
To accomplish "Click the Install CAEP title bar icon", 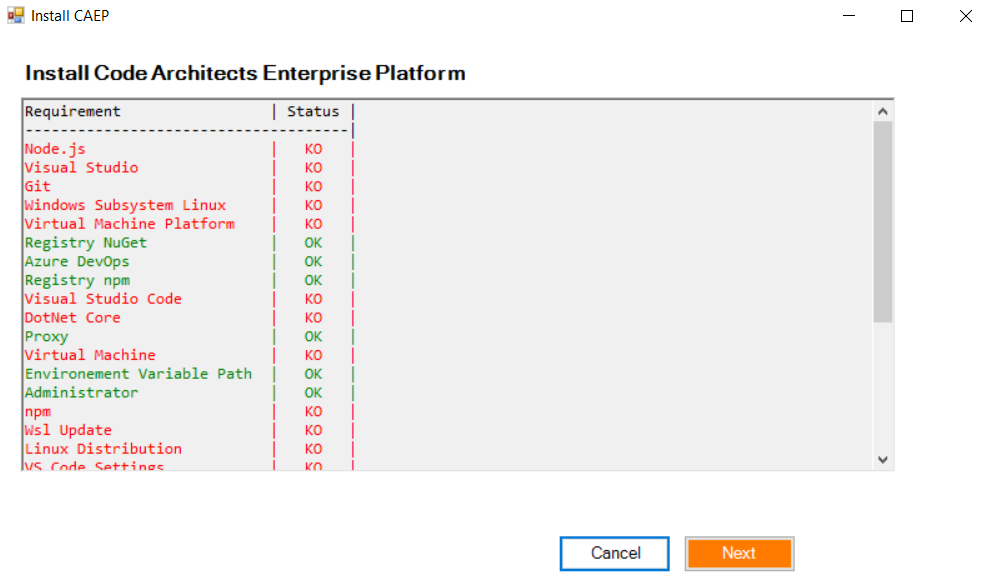I will pos(15,16).
